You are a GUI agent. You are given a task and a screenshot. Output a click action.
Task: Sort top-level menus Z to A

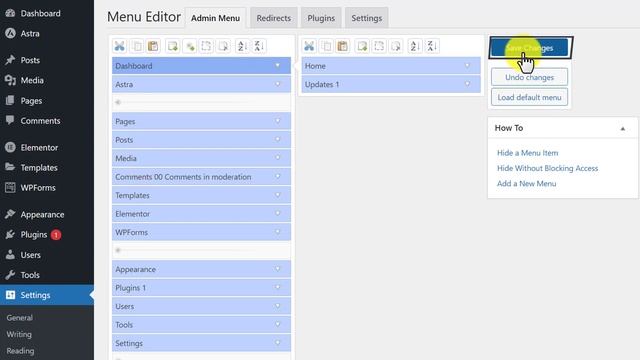pos(259,46)
